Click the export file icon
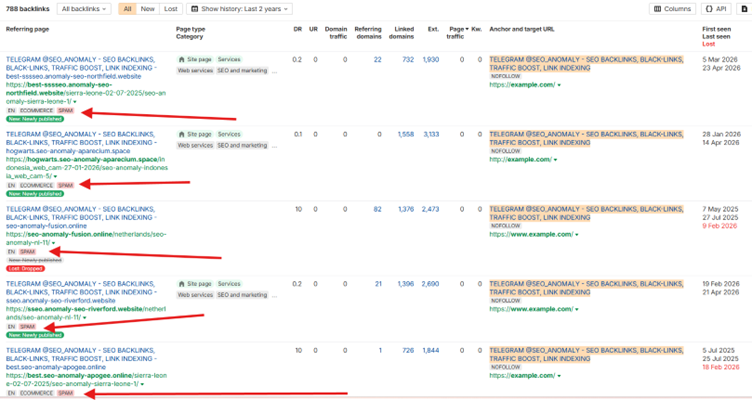752x400 pixels. coord(744,9)
